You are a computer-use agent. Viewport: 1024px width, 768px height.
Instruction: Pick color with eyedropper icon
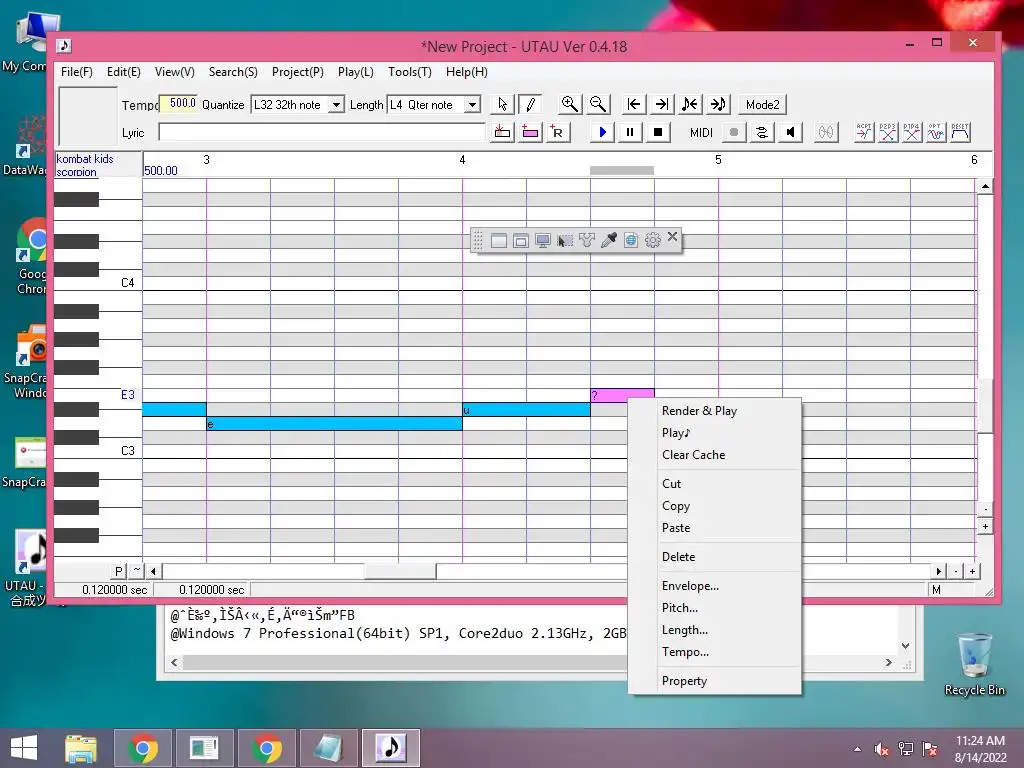pos(609,240)
